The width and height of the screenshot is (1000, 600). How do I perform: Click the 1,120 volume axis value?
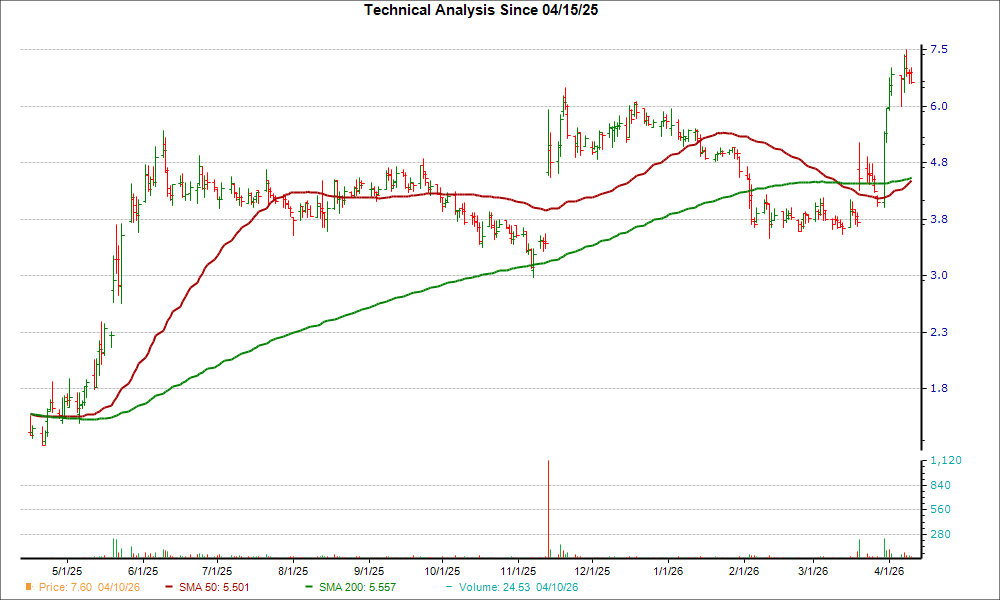(x=948, y=460)
